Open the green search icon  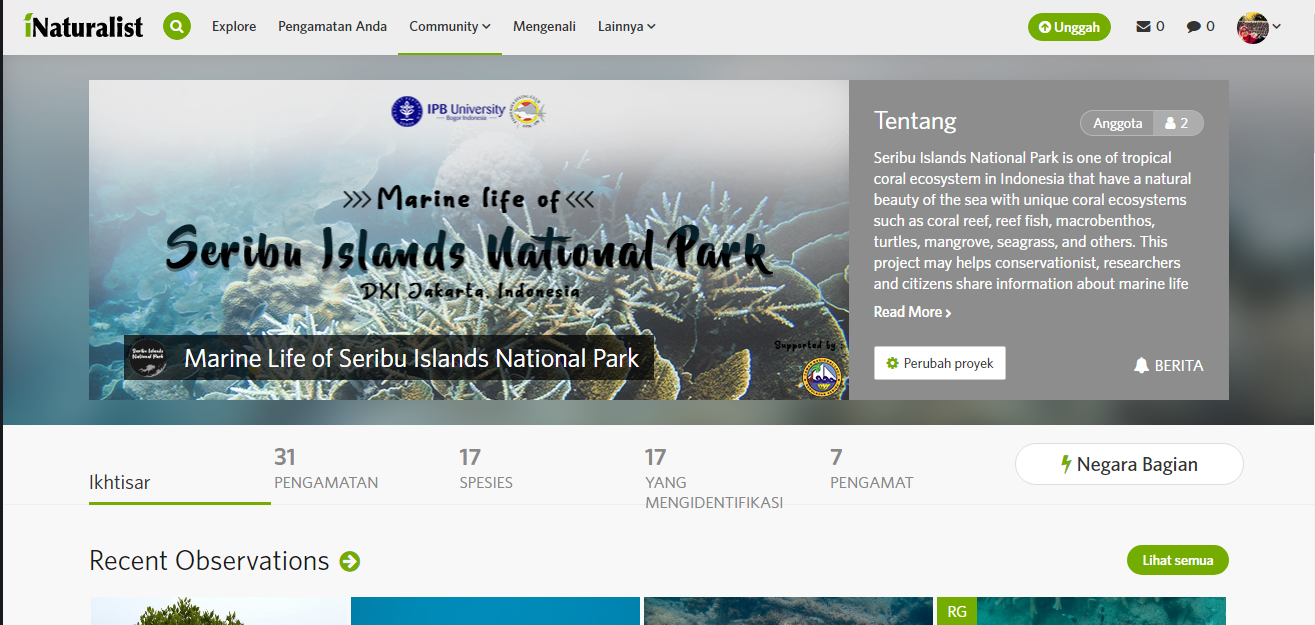pos(177,26)
